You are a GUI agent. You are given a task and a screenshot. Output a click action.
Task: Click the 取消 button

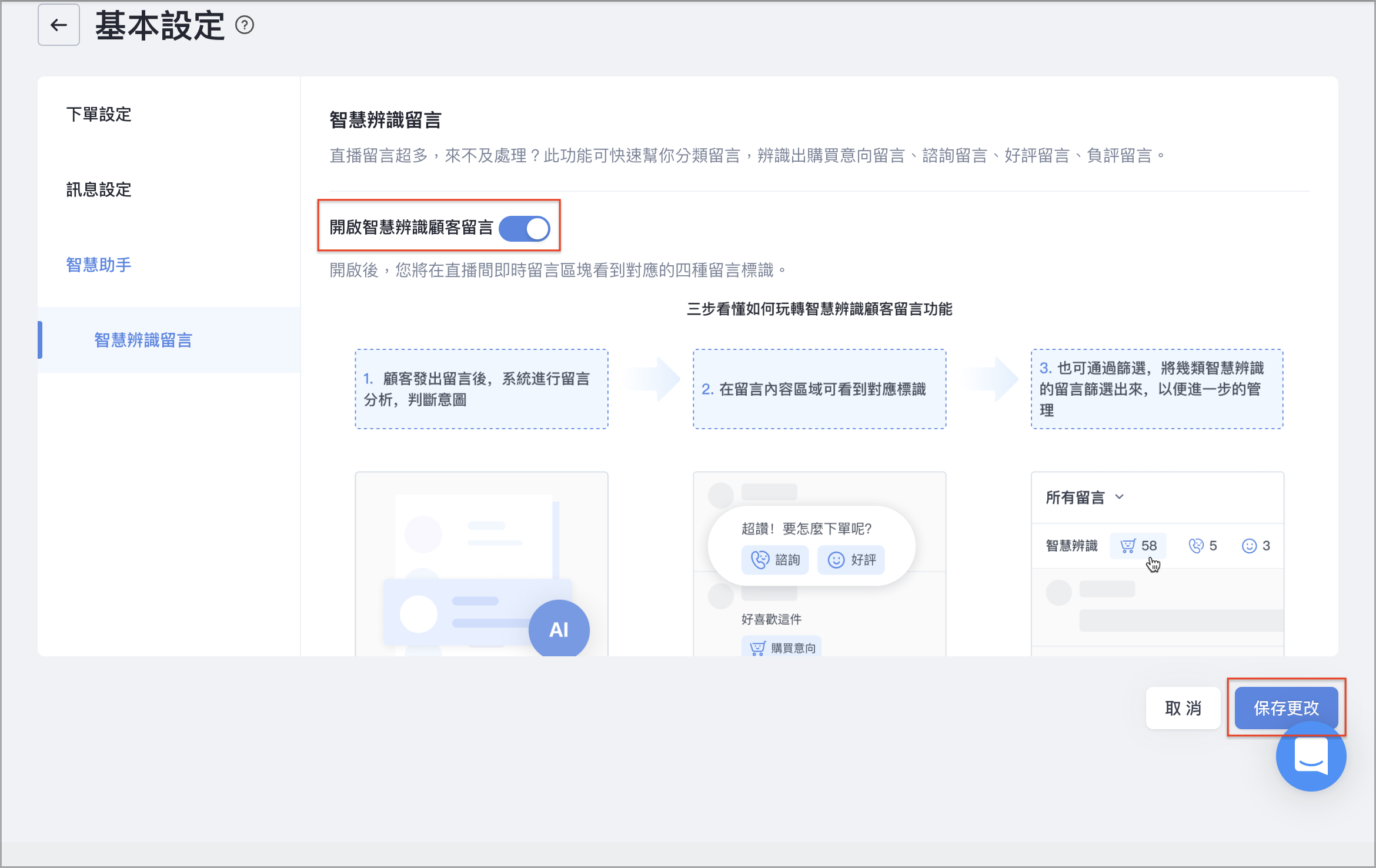coord(1183,708)
